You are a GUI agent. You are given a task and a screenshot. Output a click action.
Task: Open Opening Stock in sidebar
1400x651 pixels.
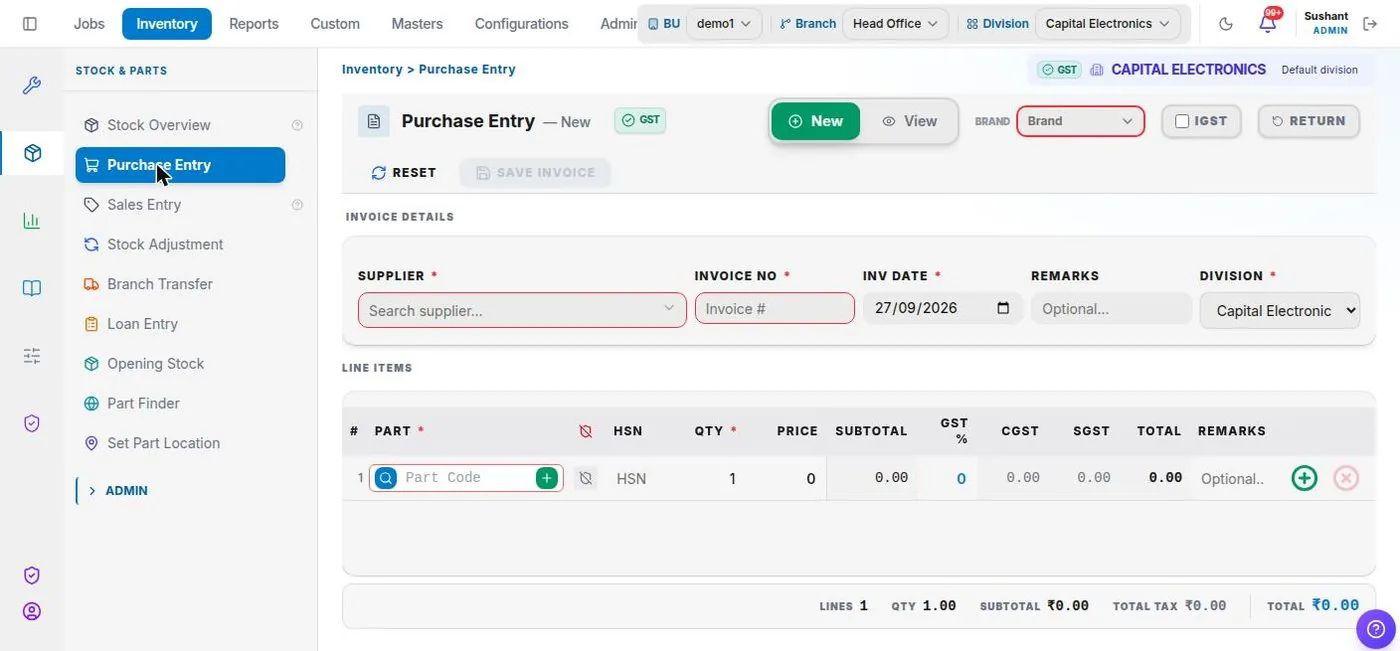pyautogui.click(x=180, y=364)
